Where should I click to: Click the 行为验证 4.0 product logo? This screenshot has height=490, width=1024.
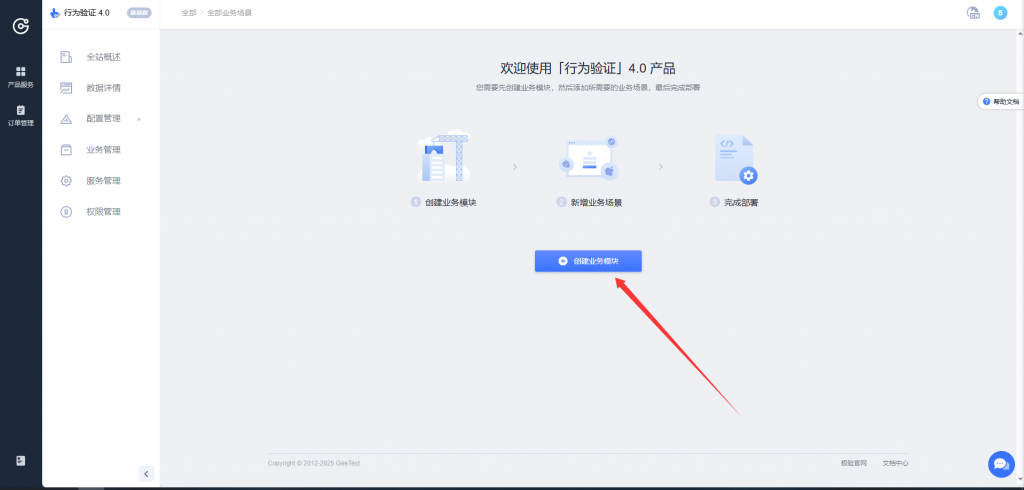click(55, 12)
